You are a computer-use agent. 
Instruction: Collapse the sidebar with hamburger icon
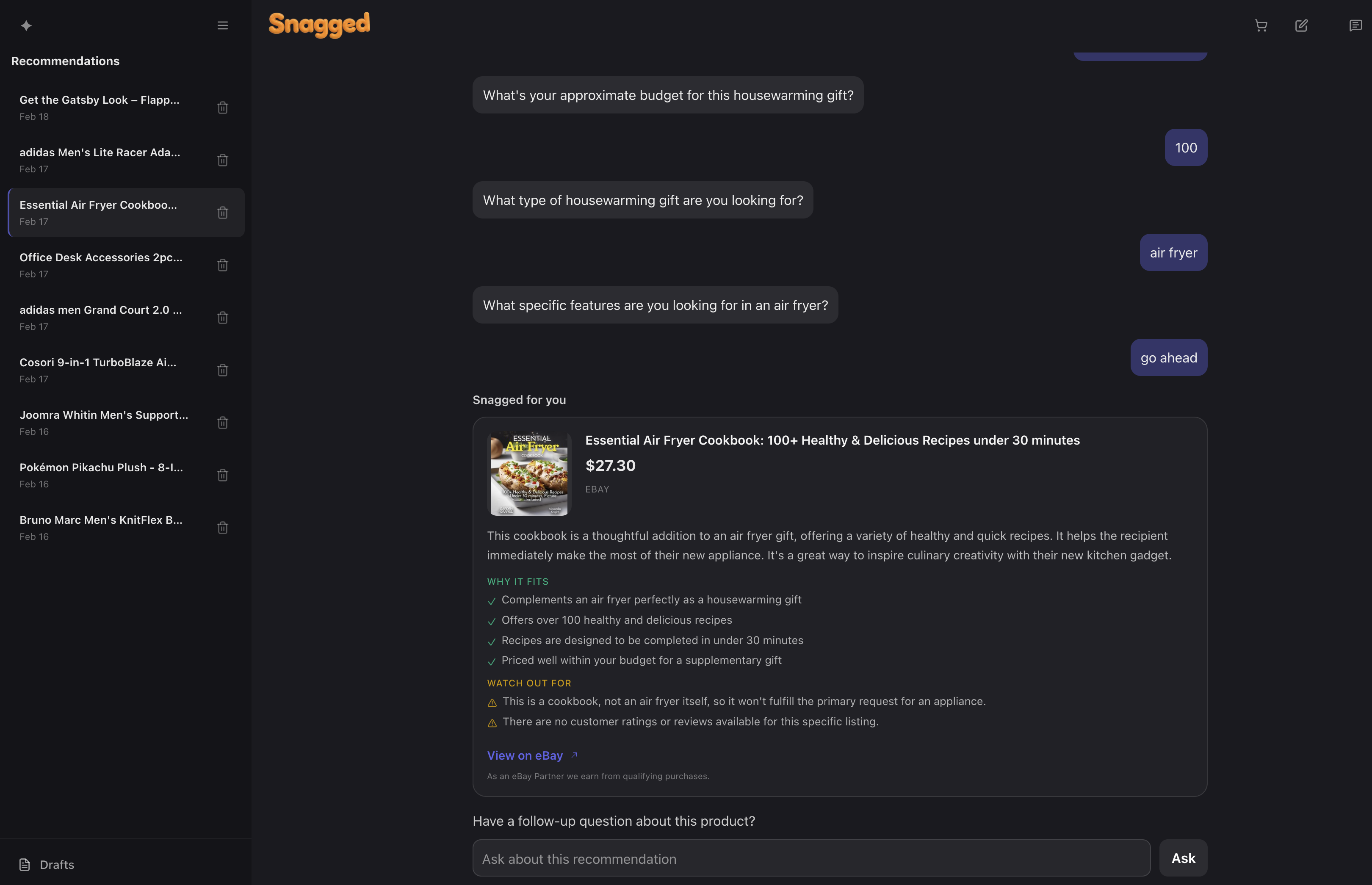click(222, 26)
